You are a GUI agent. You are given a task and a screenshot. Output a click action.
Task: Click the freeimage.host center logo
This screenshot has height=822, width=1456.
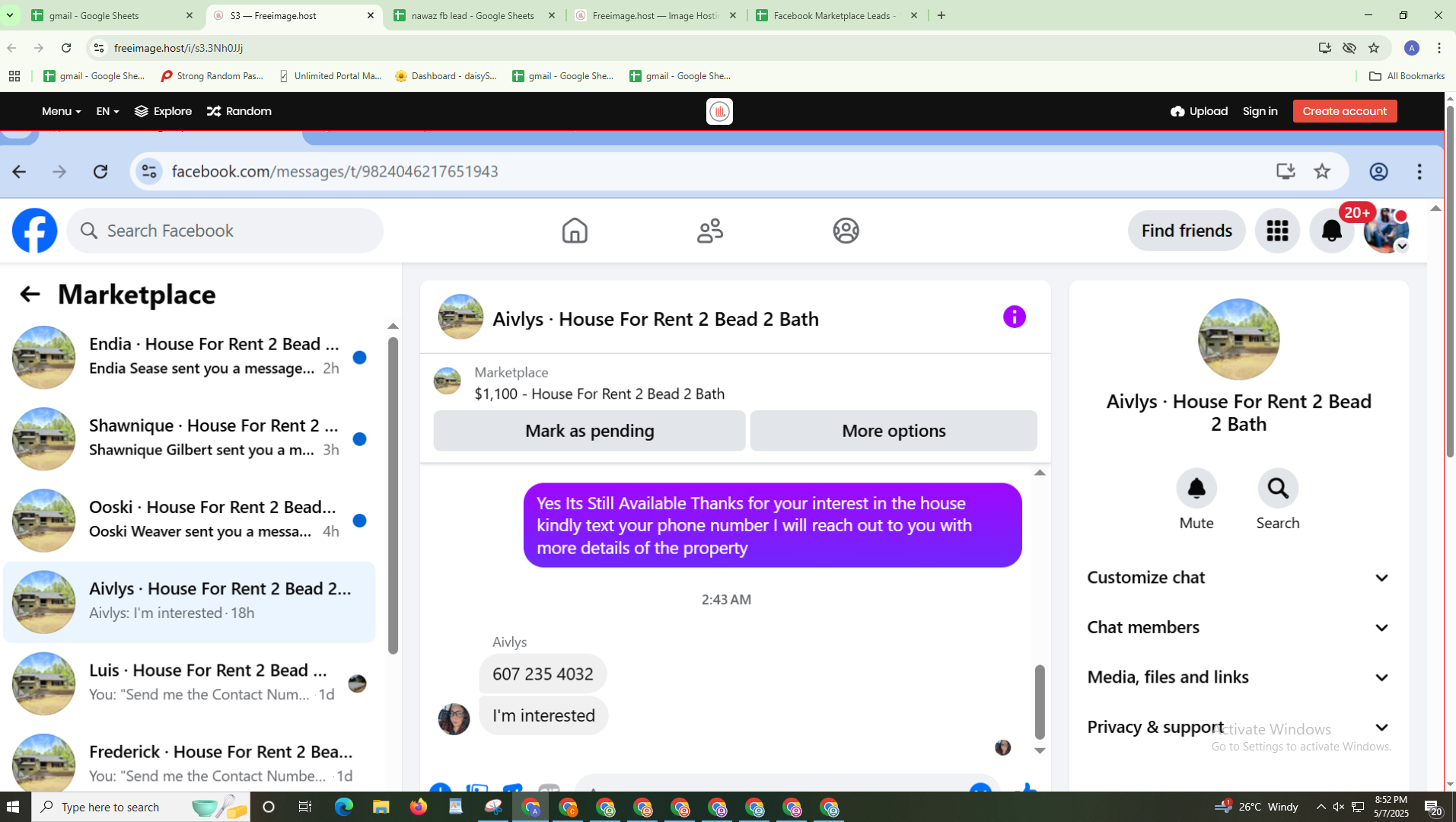719,111
